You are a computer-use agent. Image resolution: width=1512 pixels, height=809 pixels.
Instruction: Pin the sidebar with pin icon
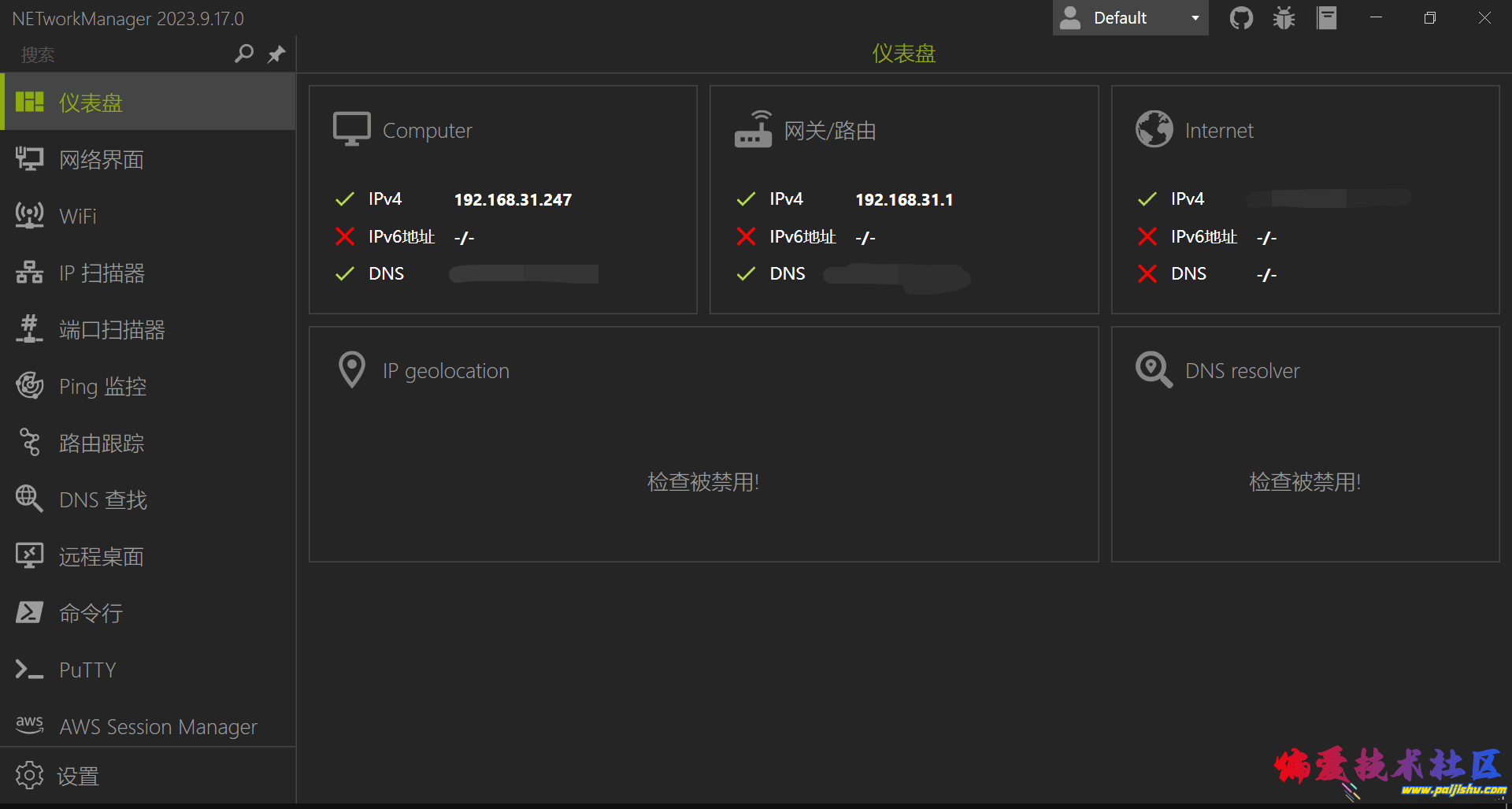[276, 54]
